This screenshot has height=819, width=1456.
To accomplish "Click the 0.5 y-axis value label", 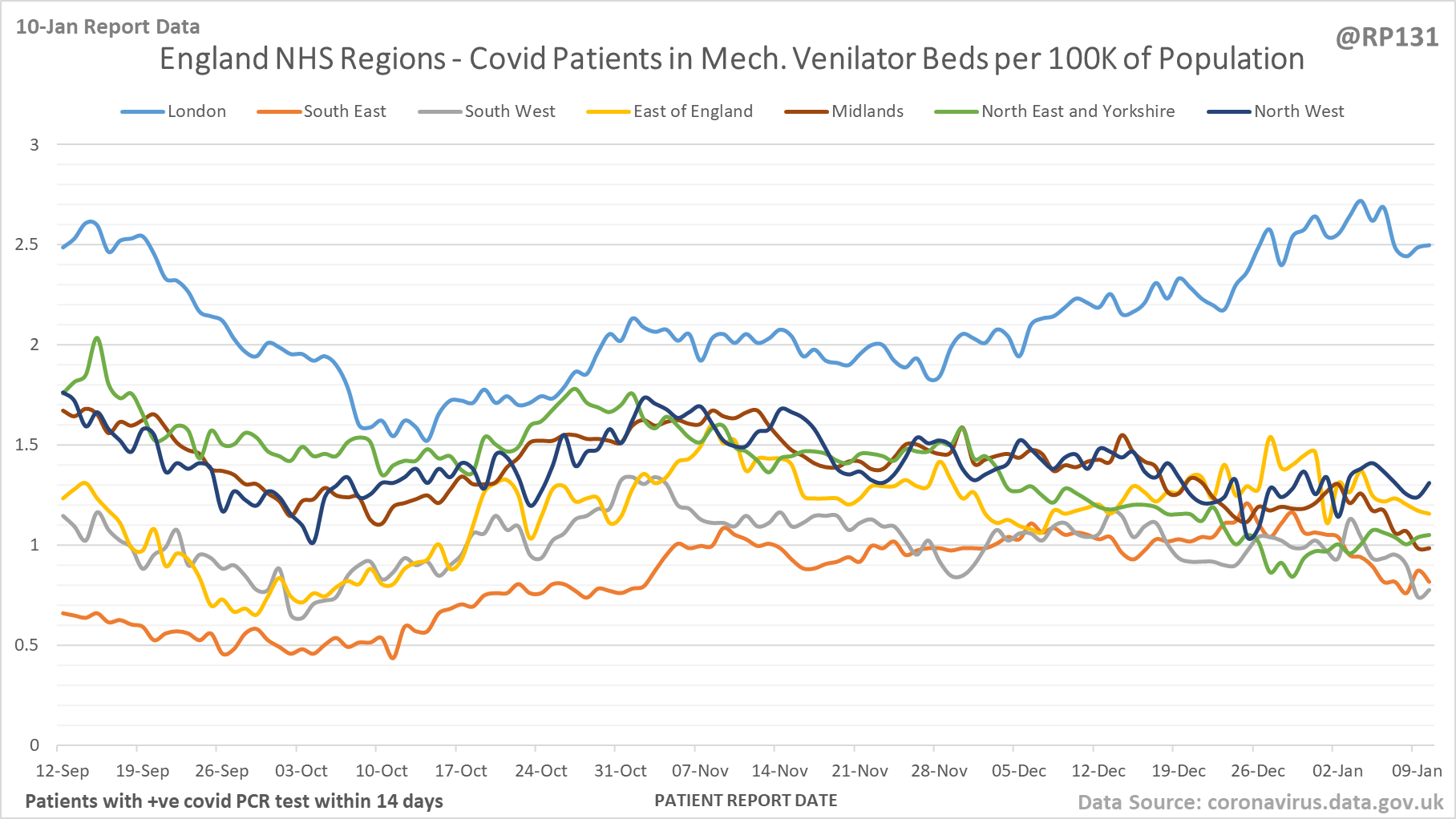I will [x=26, y=645].
